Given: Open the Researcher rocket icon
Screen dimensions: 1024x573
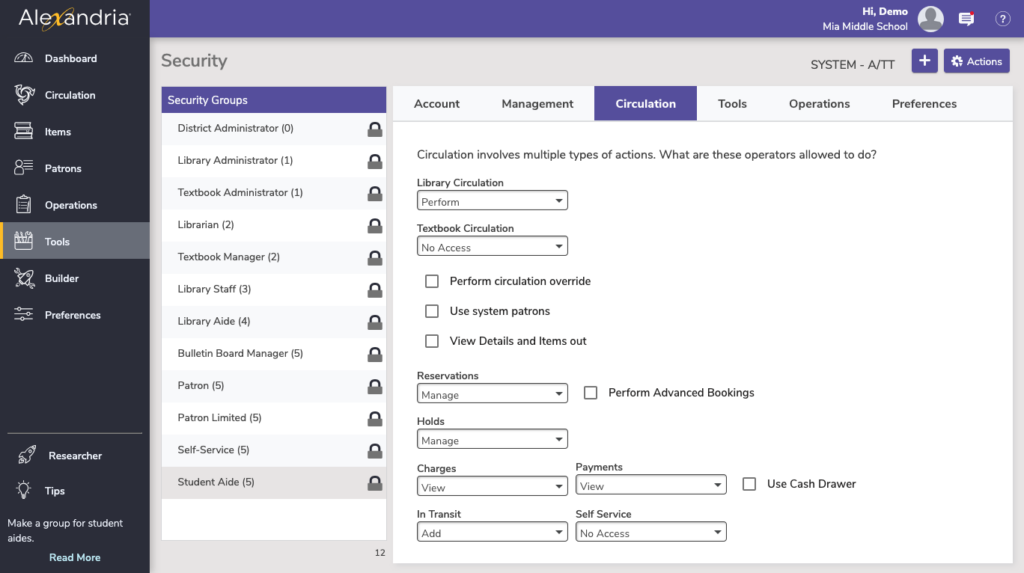Looking at the screenshot, I should click(25, 455).
